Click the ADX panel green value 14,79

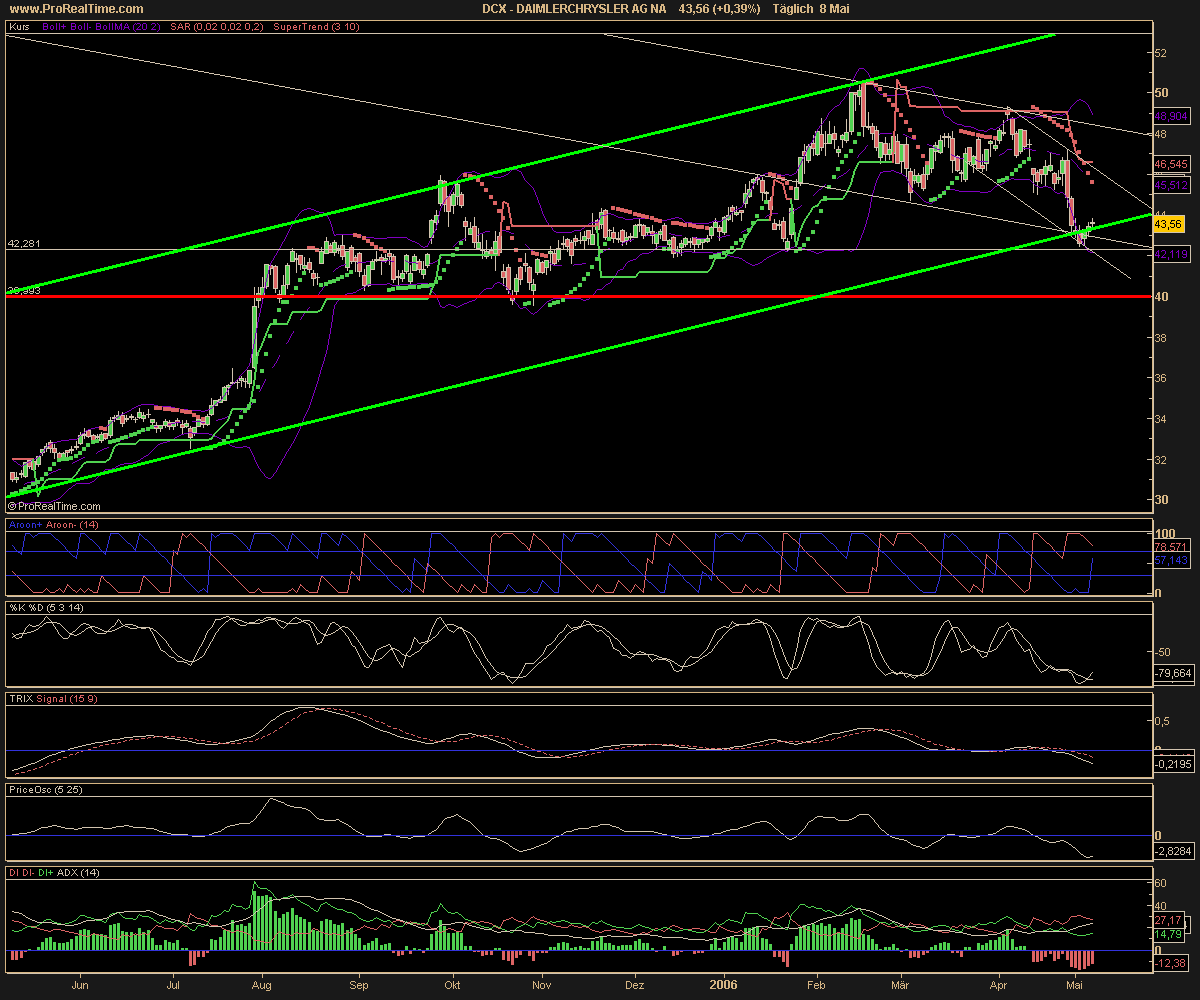coord(1168,934)
